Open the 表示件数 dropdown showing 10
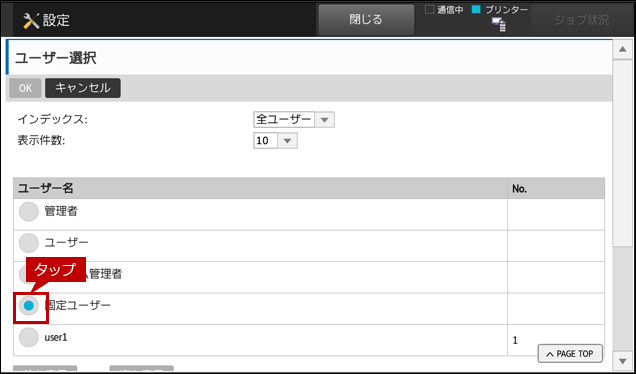 click(x=275, y=141)
